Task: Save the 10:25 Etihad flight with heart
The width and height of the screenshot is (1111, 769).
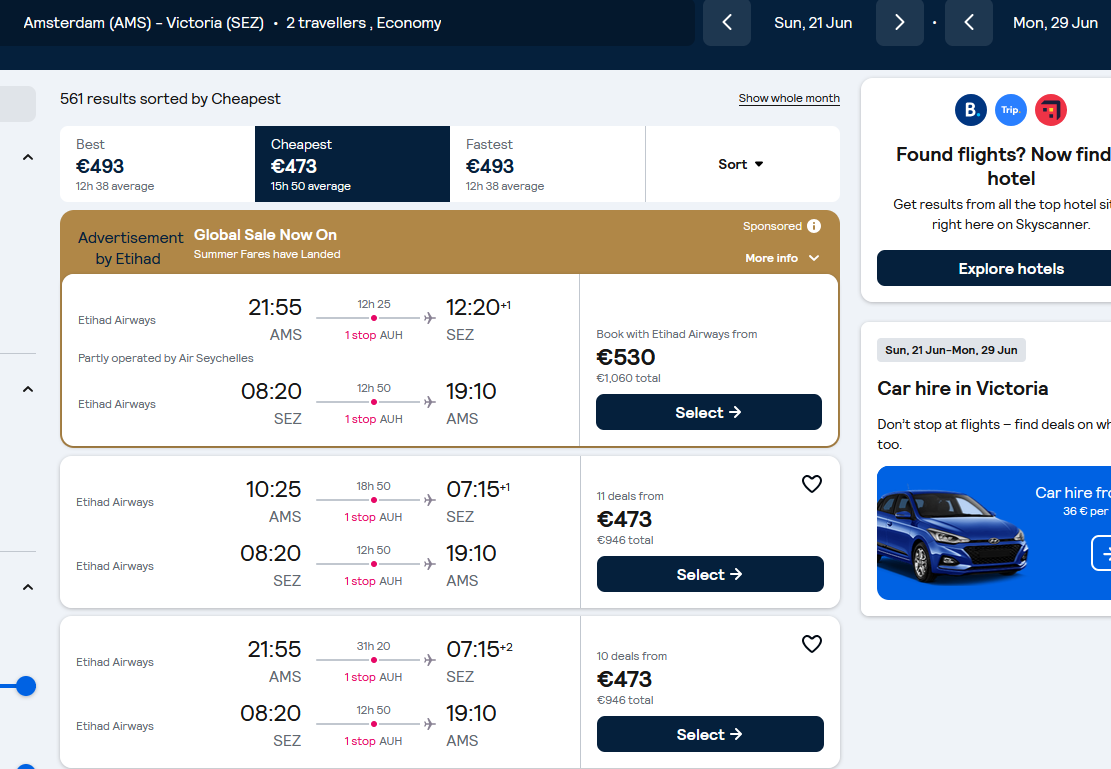Action: click(811, 484)
